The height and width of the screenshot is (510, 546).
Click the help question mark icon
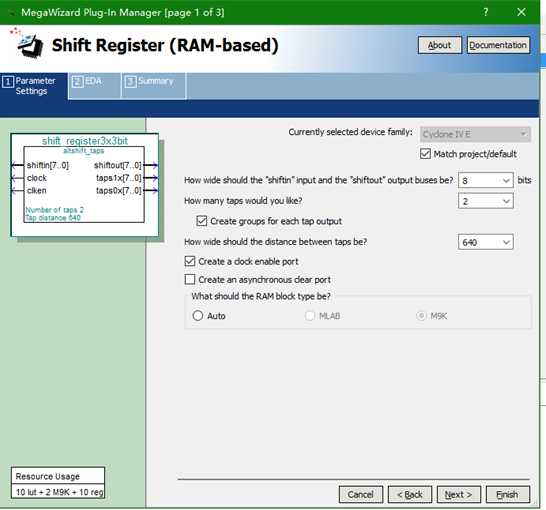tap(486, 12)
